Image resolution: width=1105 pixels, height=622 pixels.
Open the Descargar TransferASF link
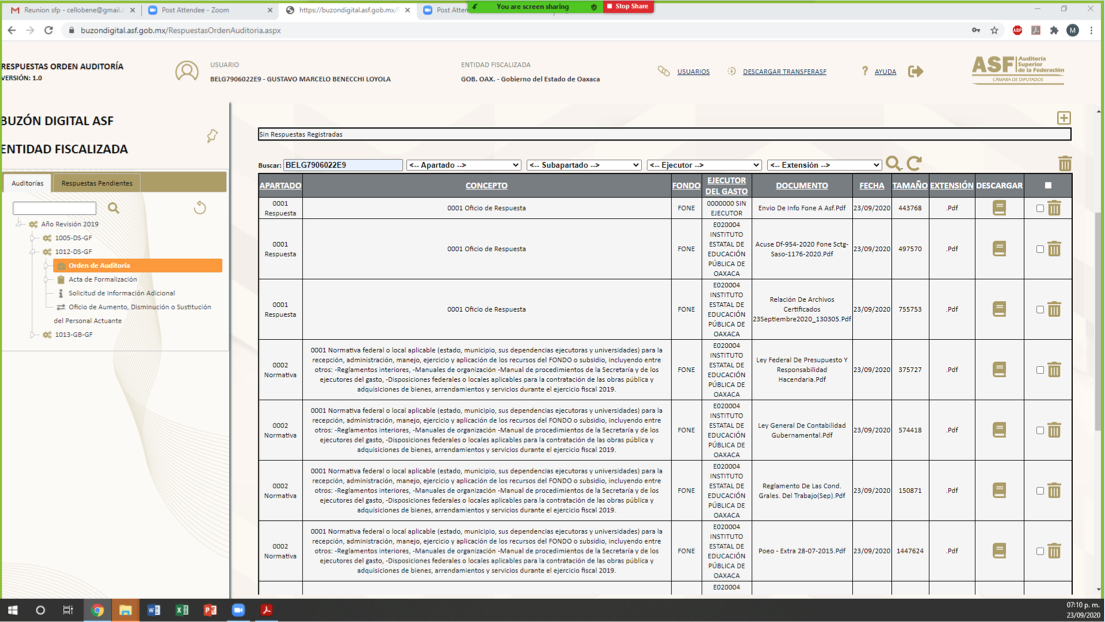click(x=784, y=72)
